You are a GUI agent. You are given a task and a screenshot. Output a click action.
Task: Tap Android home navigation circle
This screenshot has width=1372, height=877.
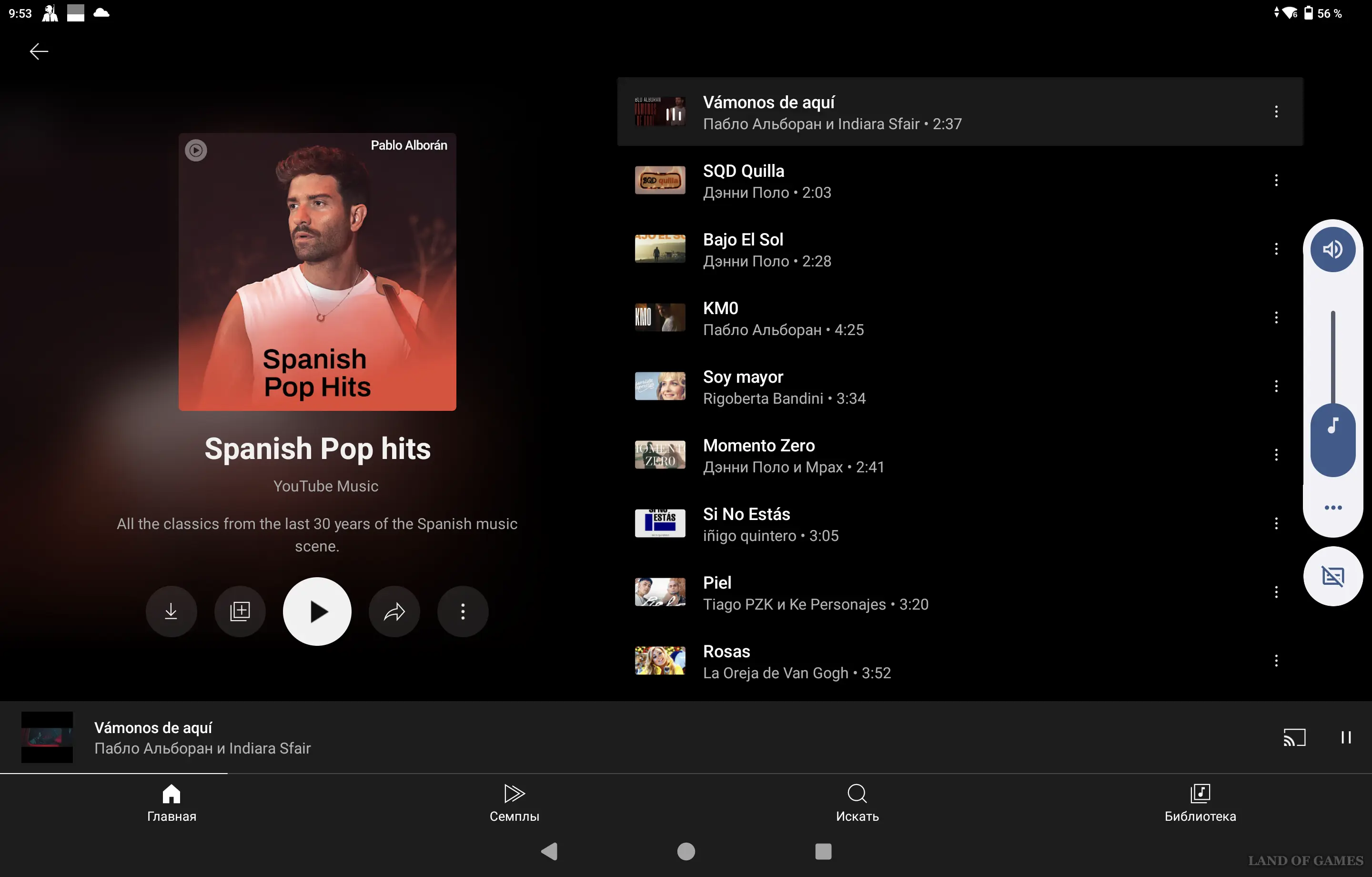point(686,851)
